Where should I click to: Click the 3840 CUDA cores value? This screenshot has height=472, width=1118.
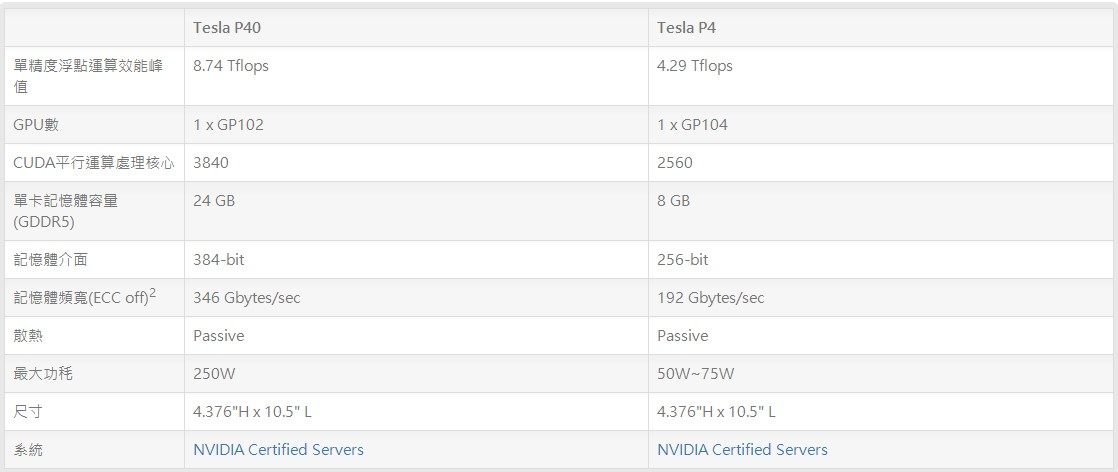211,163
